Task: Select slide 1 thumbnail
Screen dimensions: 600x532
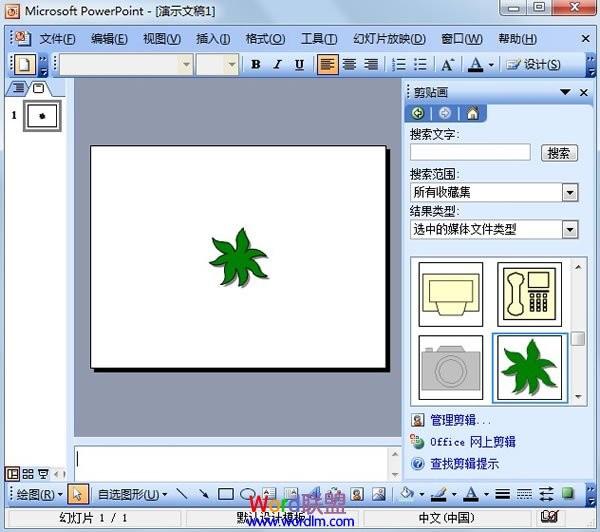Action: (x=42, y=116)
